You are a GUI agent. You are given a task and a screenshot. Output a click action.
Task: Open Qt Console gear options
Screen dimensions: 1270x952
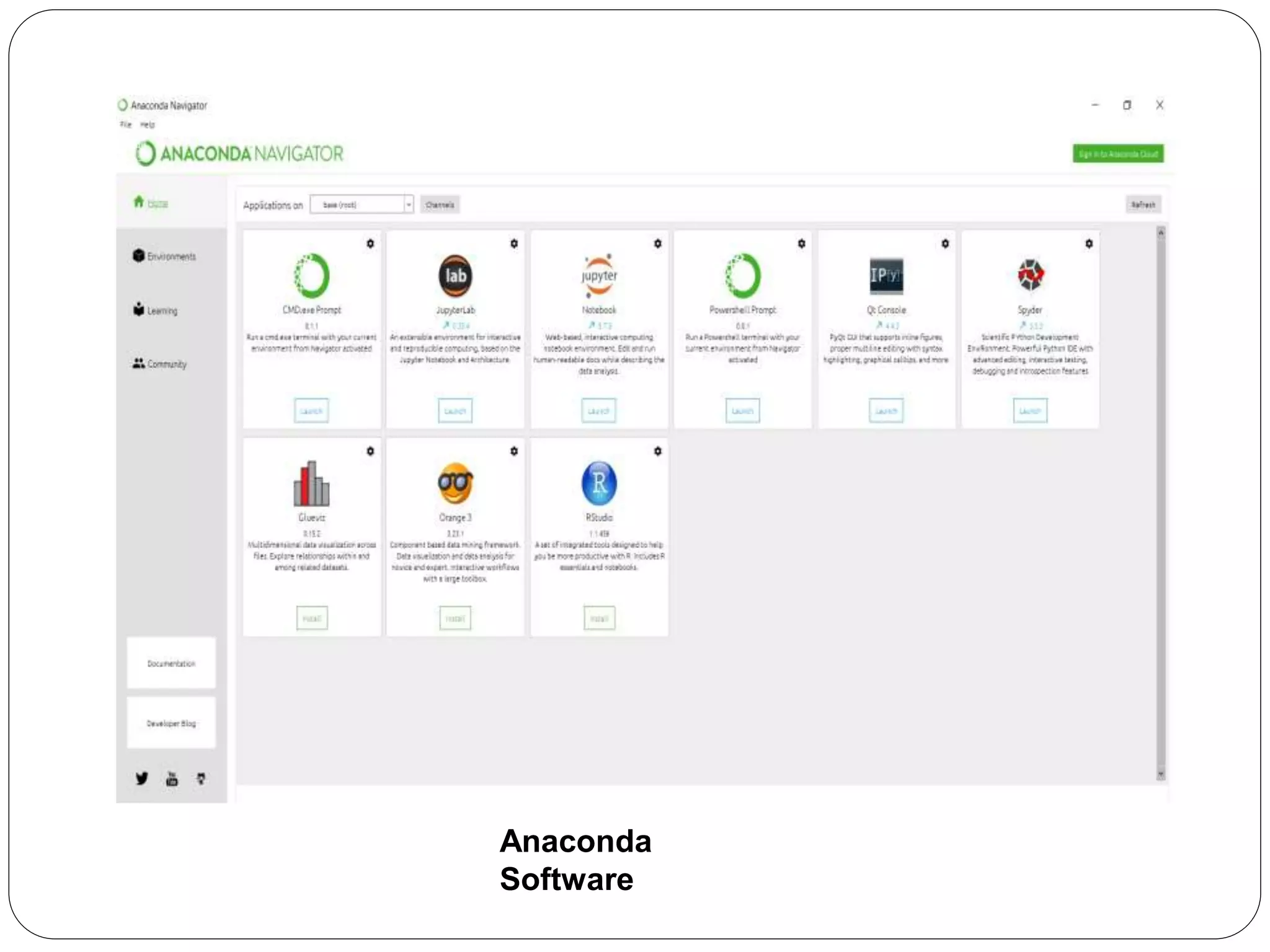tap(945, 244)
